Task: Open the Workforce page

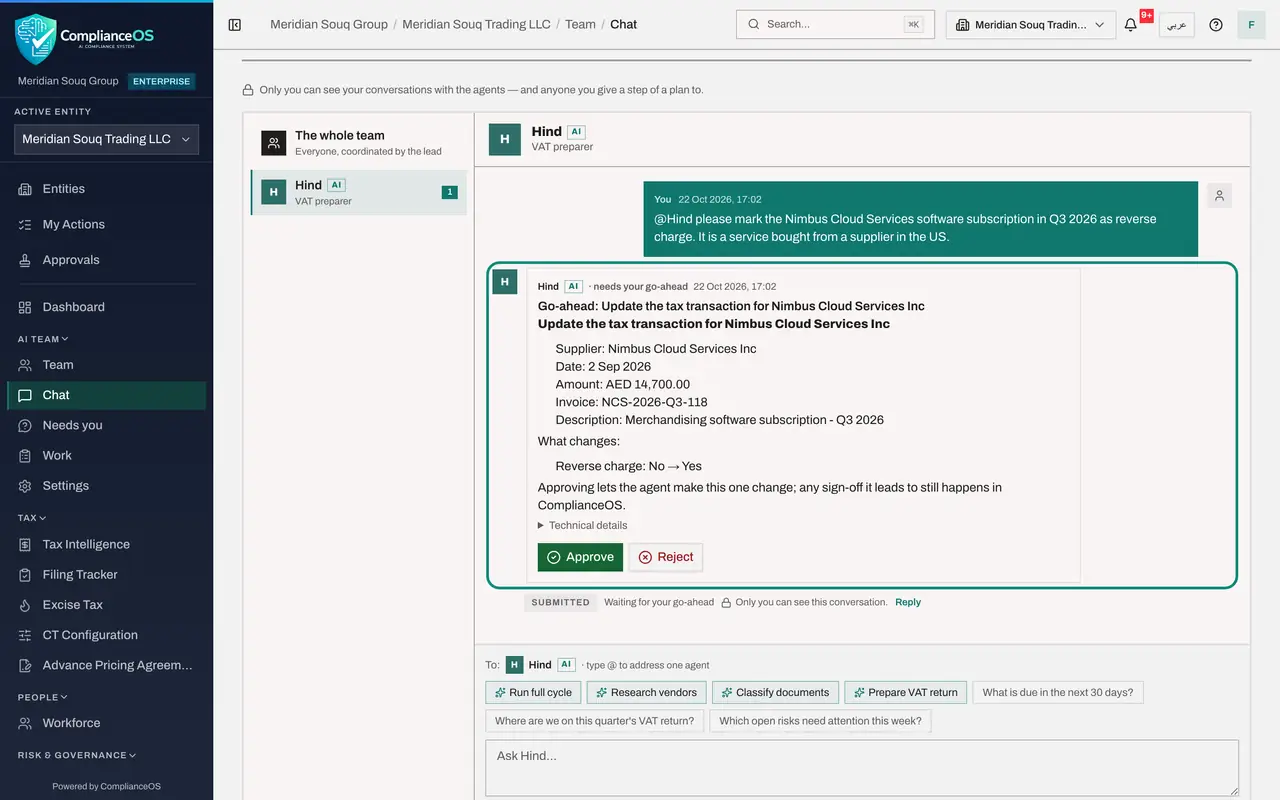Action: pyautogui.click(x=107, y=723)
